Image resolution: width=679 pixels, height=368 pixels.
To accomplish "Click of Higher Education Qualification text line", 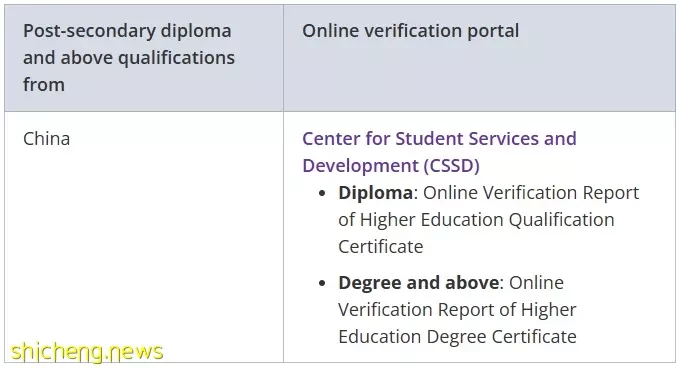I will (476, 220).
